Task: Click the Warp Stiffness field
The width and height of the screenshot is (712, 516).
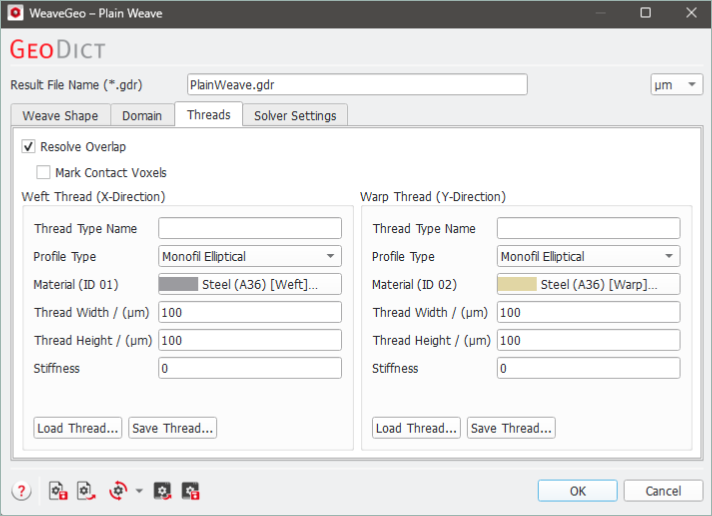Action: point(588,368)
